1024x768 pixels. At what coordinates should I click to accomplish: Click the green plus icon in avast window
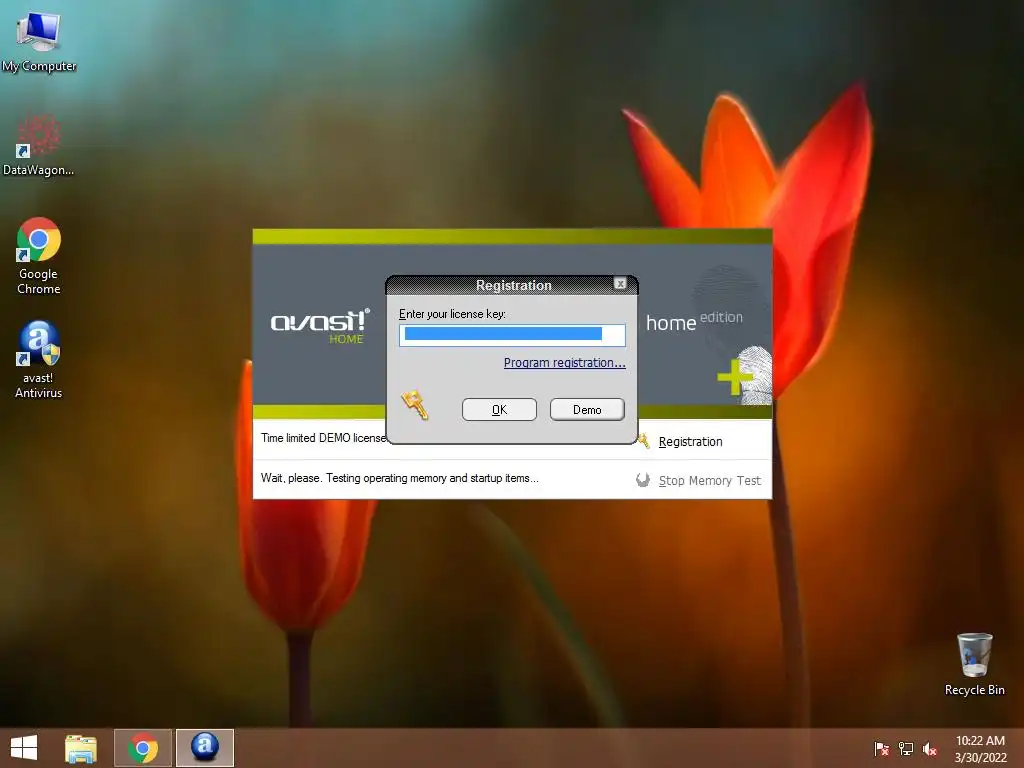pyautogui.click(x=735, y=377)
